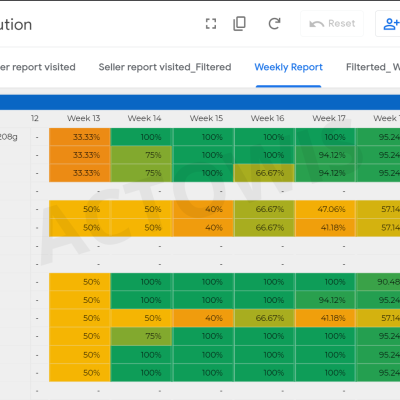
Task: Open the report in fullscreen mode
Action: (x=211, y=24)
